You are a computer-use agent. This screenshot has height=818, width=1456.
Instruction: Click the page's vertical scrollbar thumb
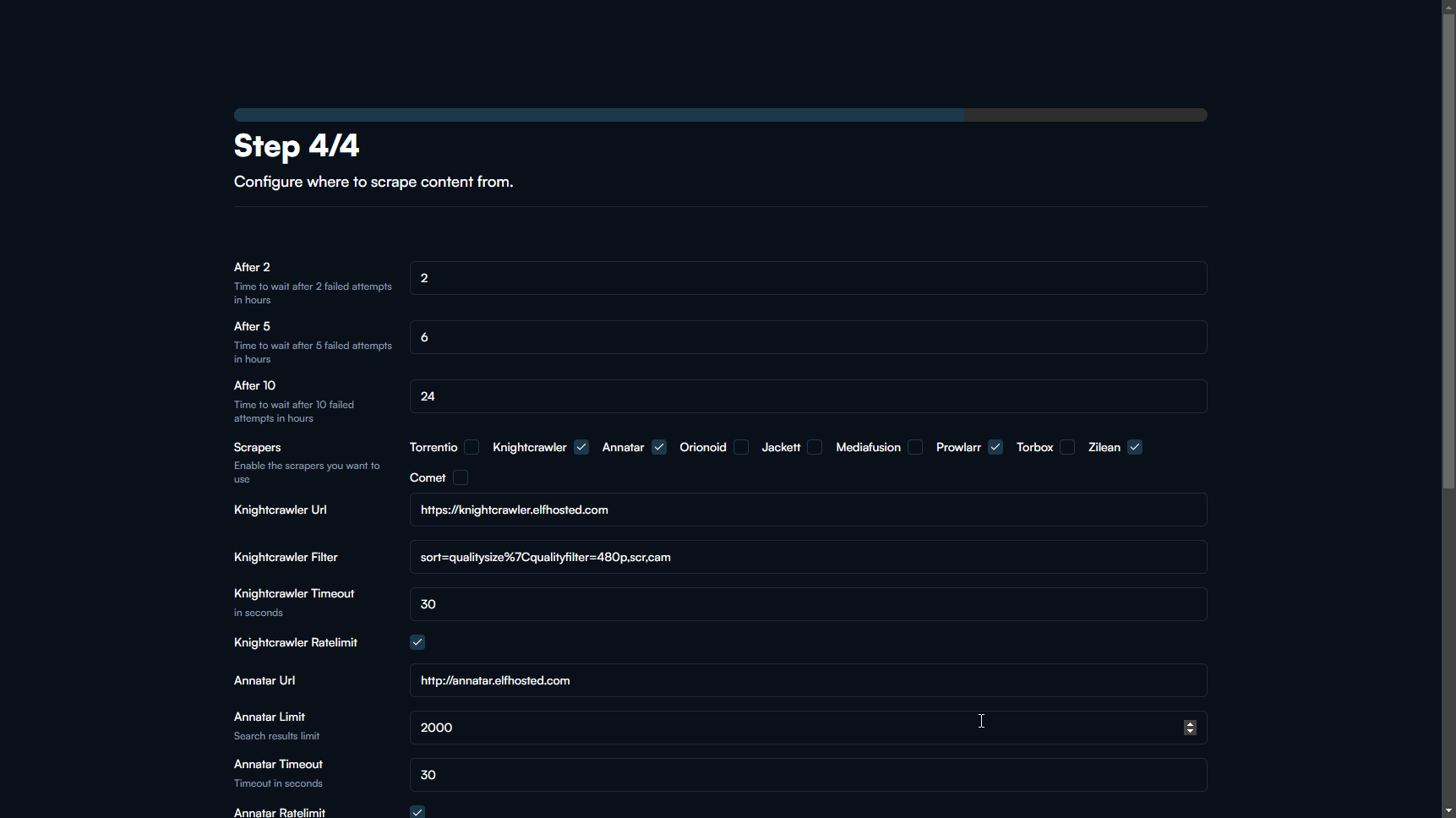click(1448, 252)
